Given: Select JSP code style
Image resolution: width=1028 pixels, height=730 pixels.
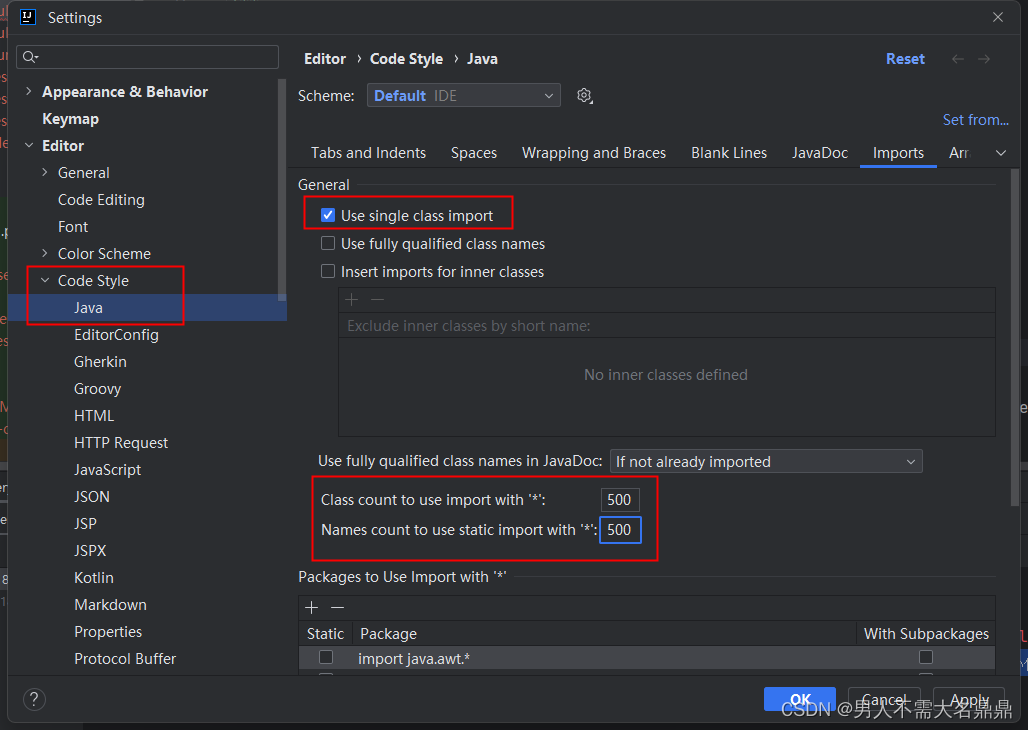Looking at the screenshot, I should [x=85, y=523].
